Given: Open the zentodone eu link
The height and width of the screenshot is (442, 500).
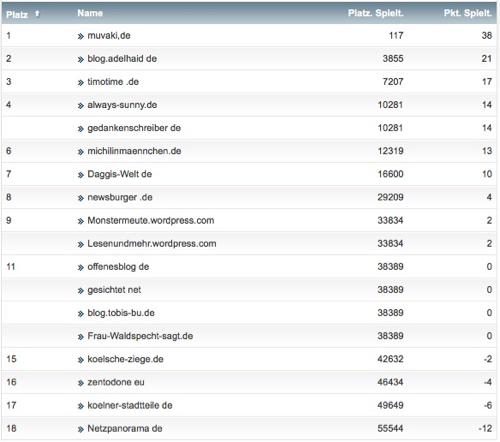Looking at the screenshot, I should [116, 382].
